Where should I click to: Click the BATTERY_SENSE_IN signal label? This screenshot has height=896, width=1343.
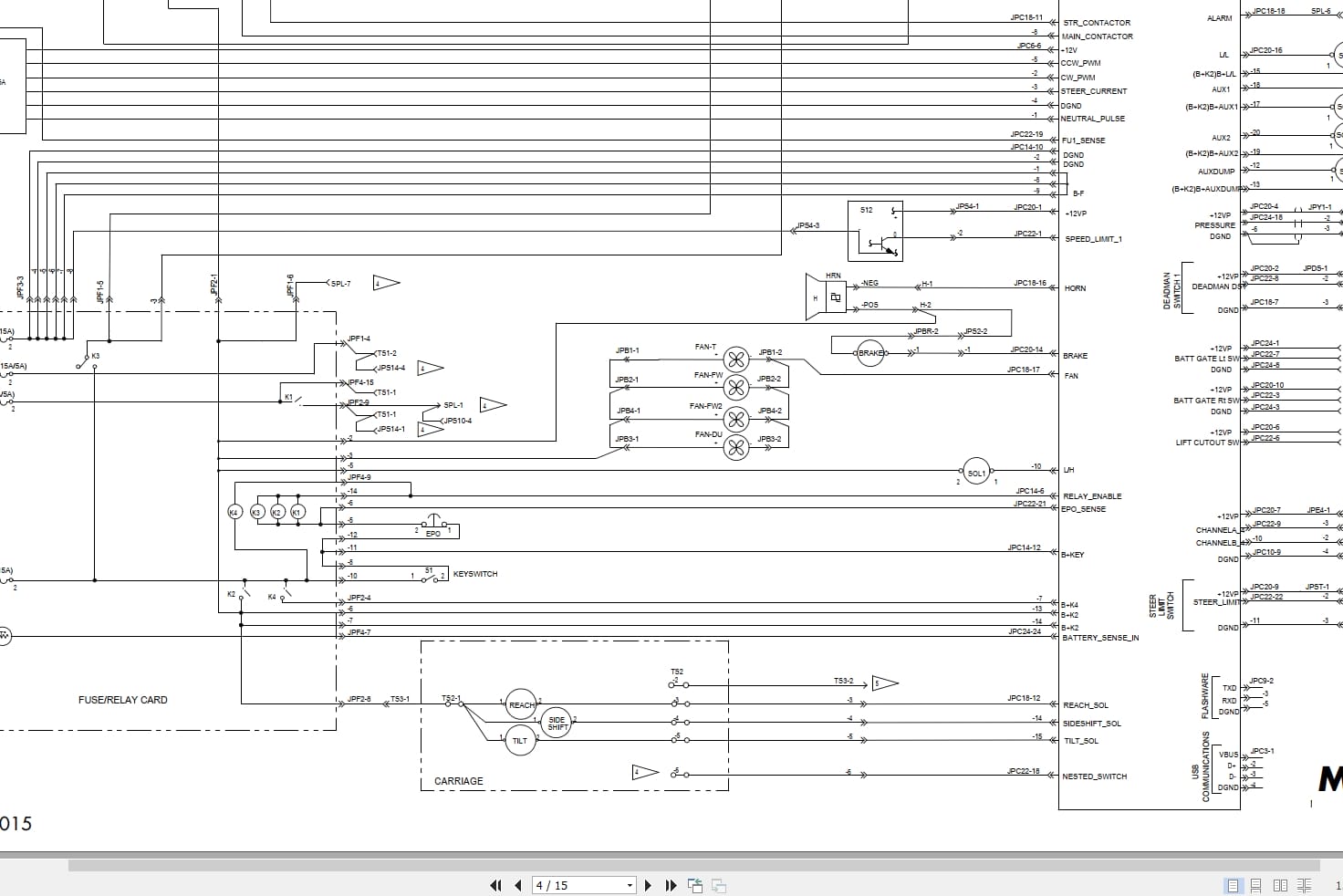point(1100,638)
